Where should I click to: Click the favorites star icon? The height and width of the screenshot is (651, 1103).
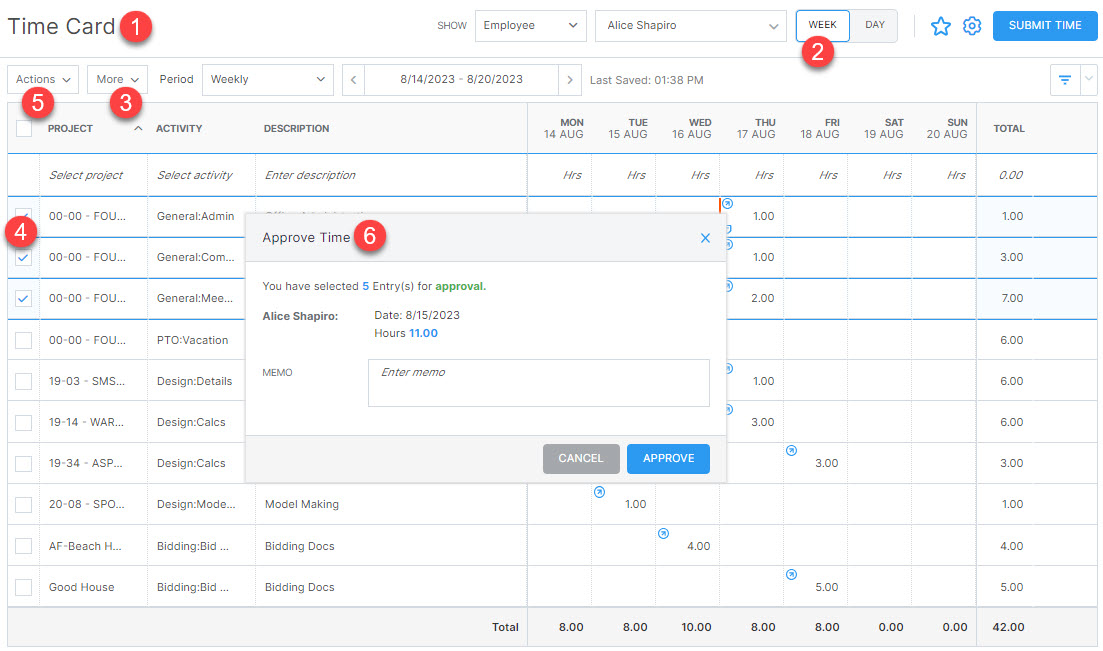pyautogui.click(x=941, y=26)
